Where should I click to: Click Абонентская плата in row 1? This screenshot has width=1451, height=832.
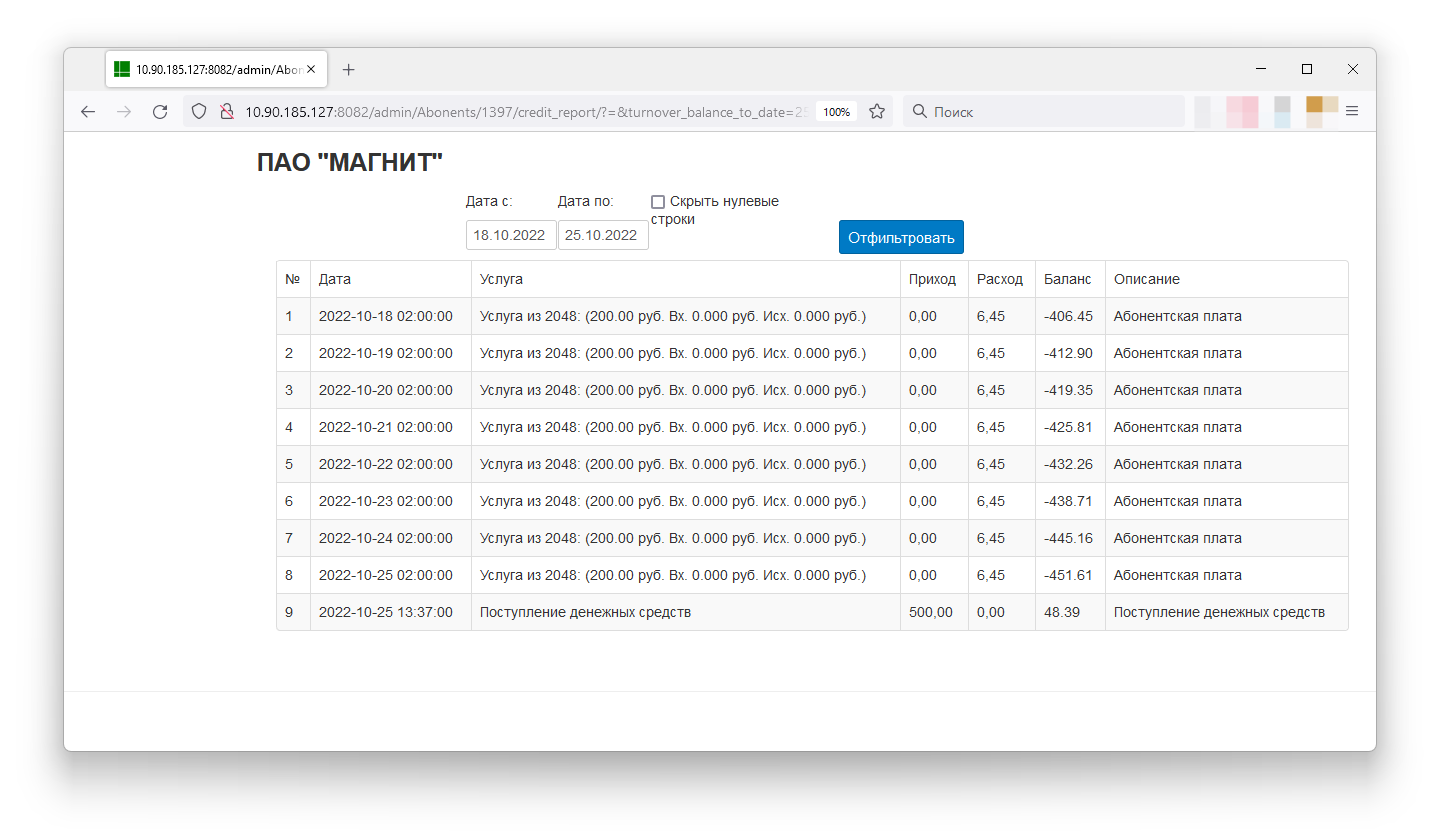pos(1178,316)
